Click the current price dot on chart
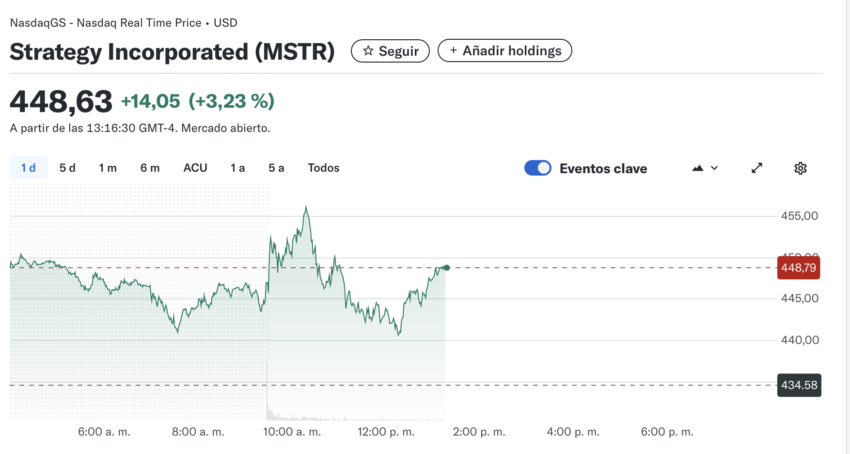Viewport: 850px width, 454px height. (x=446, y=267)
